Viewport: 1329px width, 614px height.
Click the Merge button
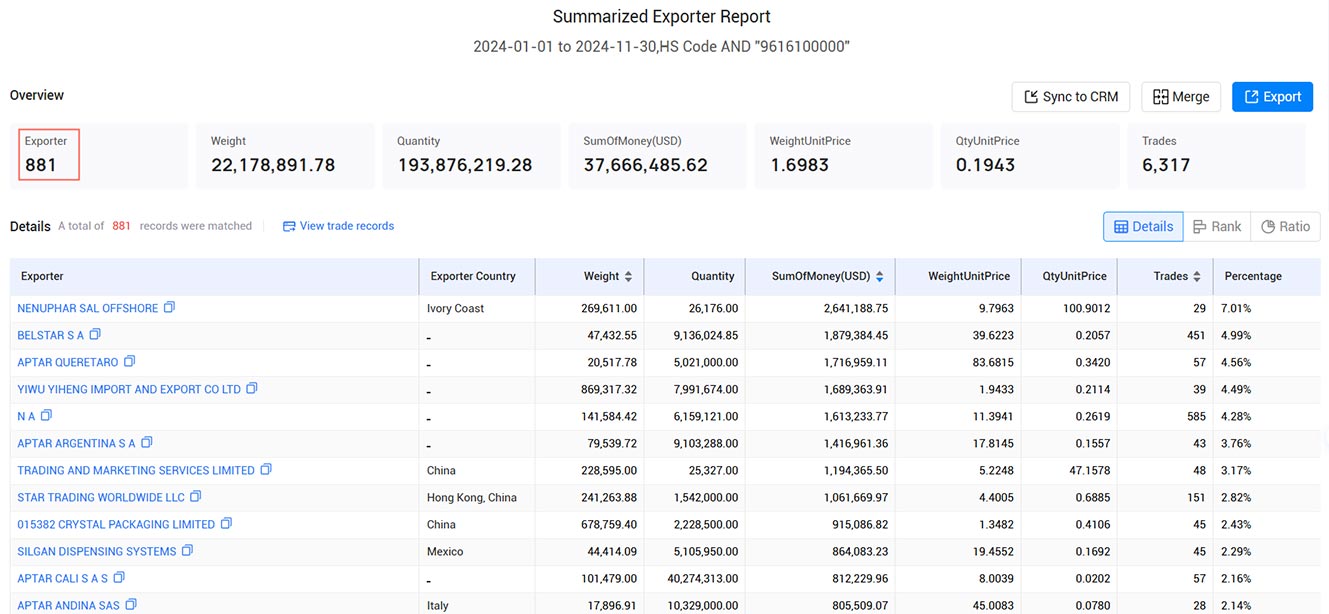(x=1181, y=97)
